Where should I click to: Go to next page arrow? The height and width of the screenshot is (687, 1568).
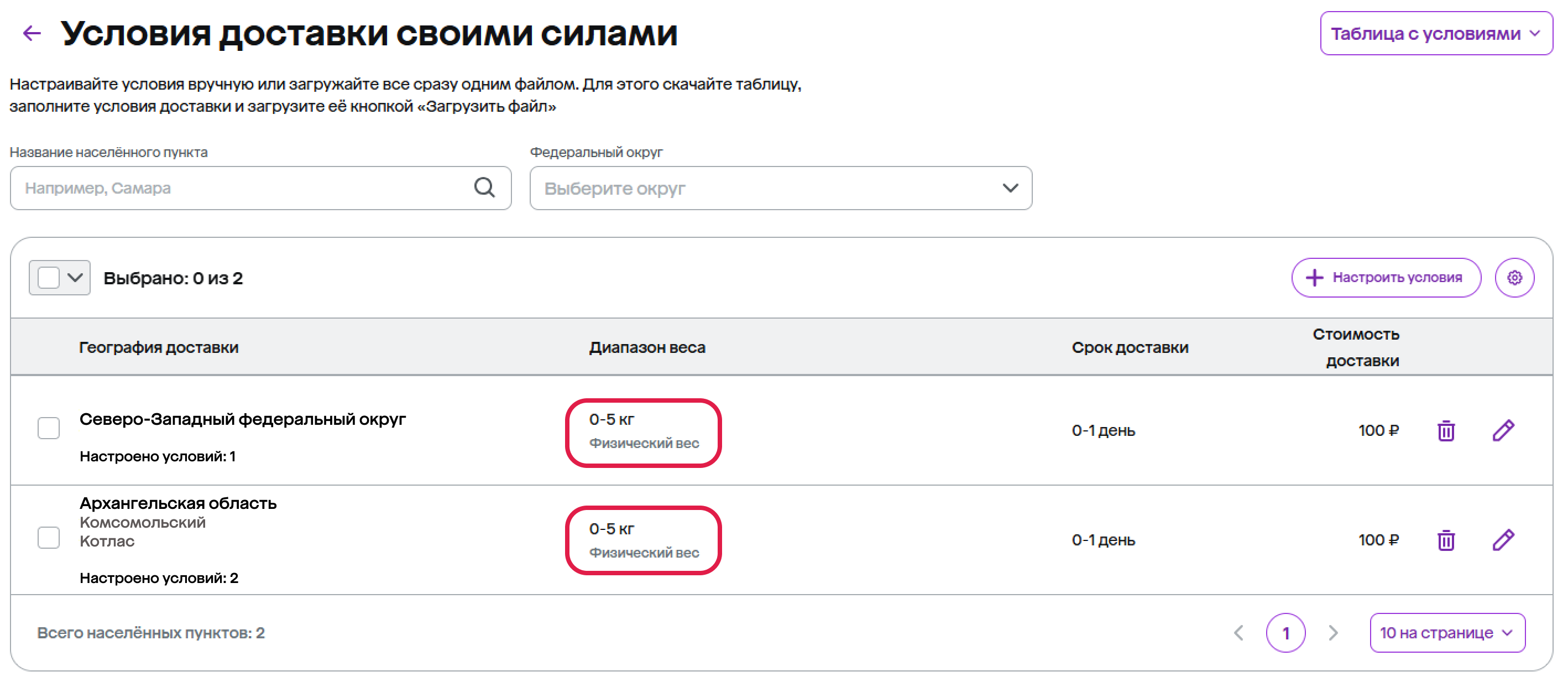[x=1333, y=633]
